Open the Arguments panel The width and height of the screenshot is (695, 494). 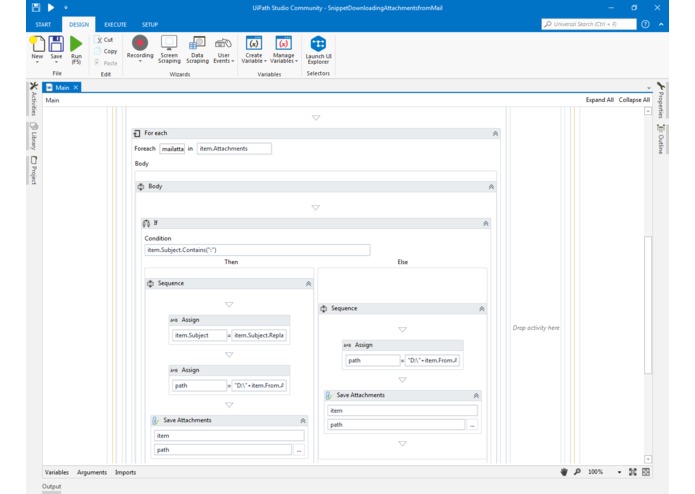[92, 472]
